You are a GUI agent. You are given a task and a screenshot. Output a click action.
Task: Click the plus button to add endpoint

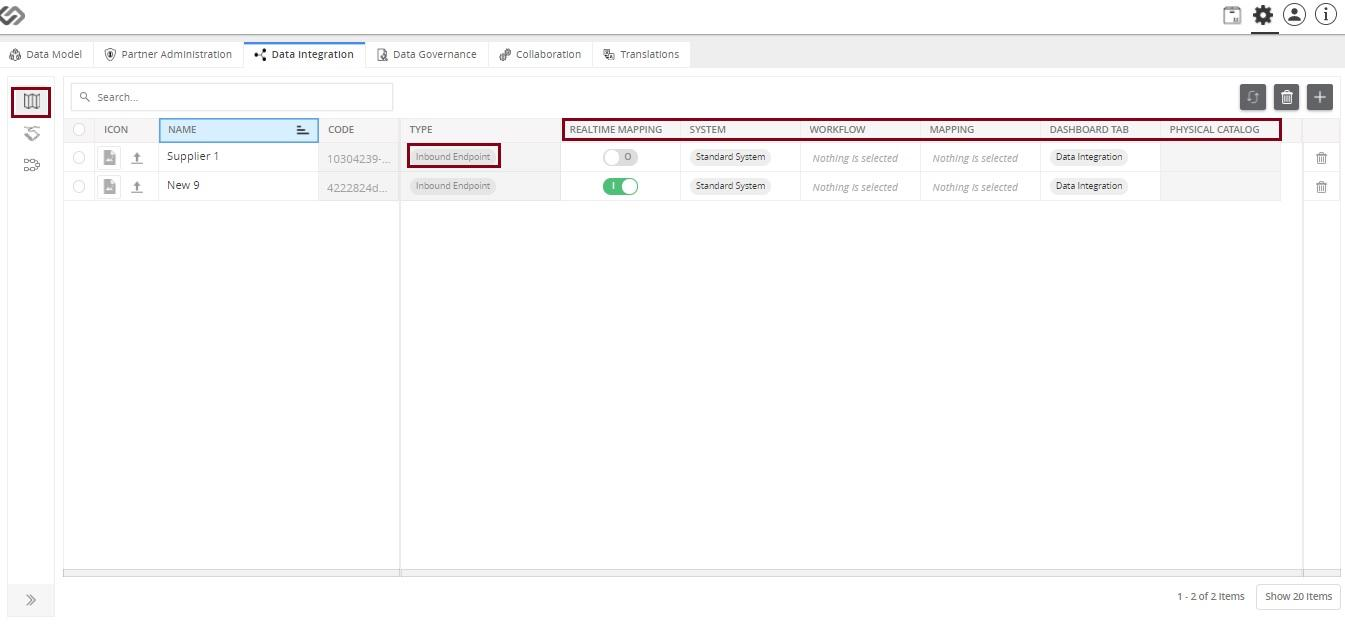[x=1320, y=97]
